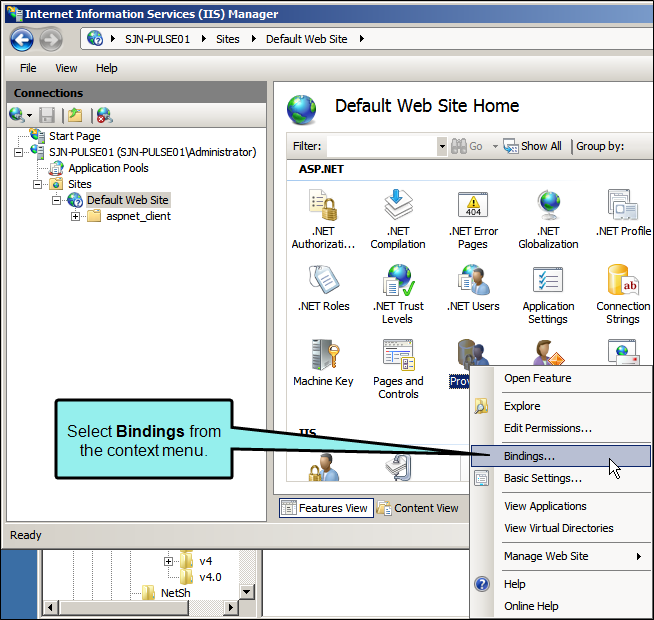Open the Go button dropdown arrow
This screenshot has height=620, width=654.
pos(495,146)
